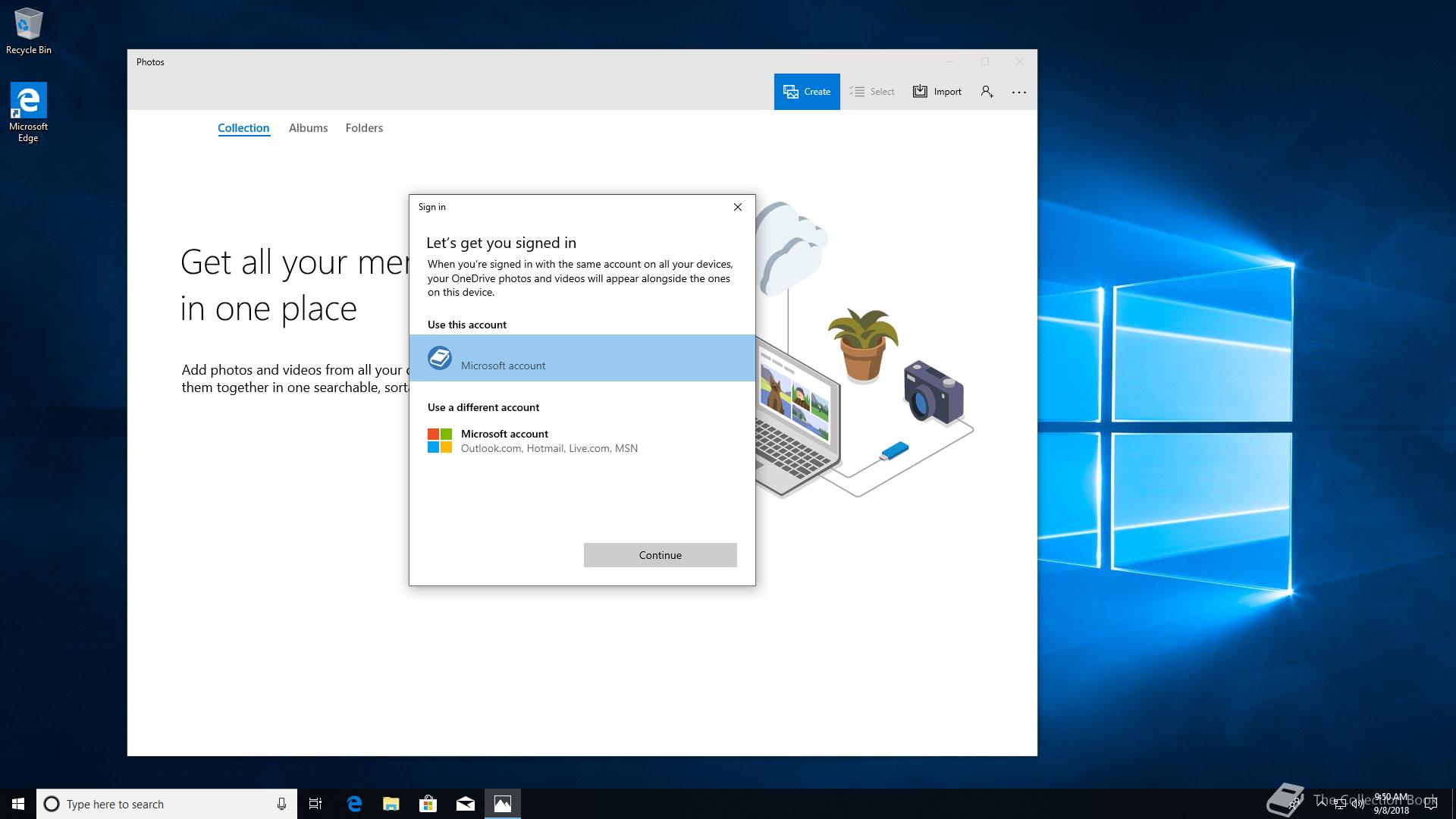This screenshot has width=1456, height=819.
Task: Open the Windows Start menu
Action: (x=18, y=804)
